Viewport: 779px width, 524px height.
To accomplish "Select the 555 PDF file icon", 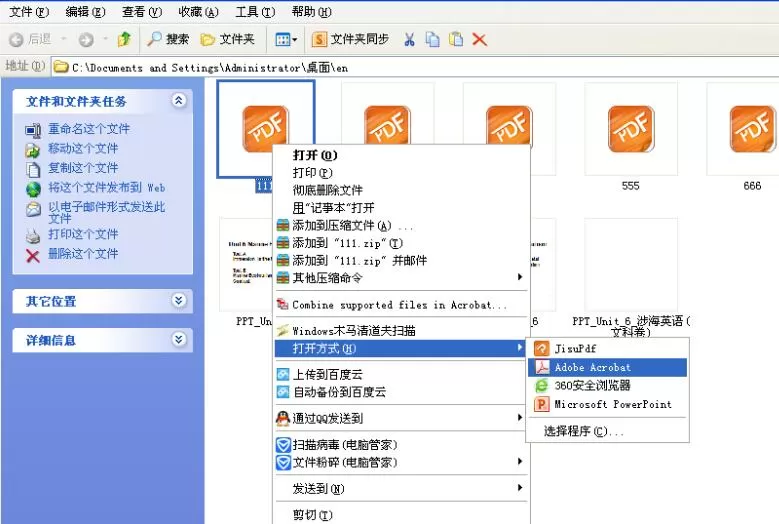I will pyautogui.click(x=631, y=129).
